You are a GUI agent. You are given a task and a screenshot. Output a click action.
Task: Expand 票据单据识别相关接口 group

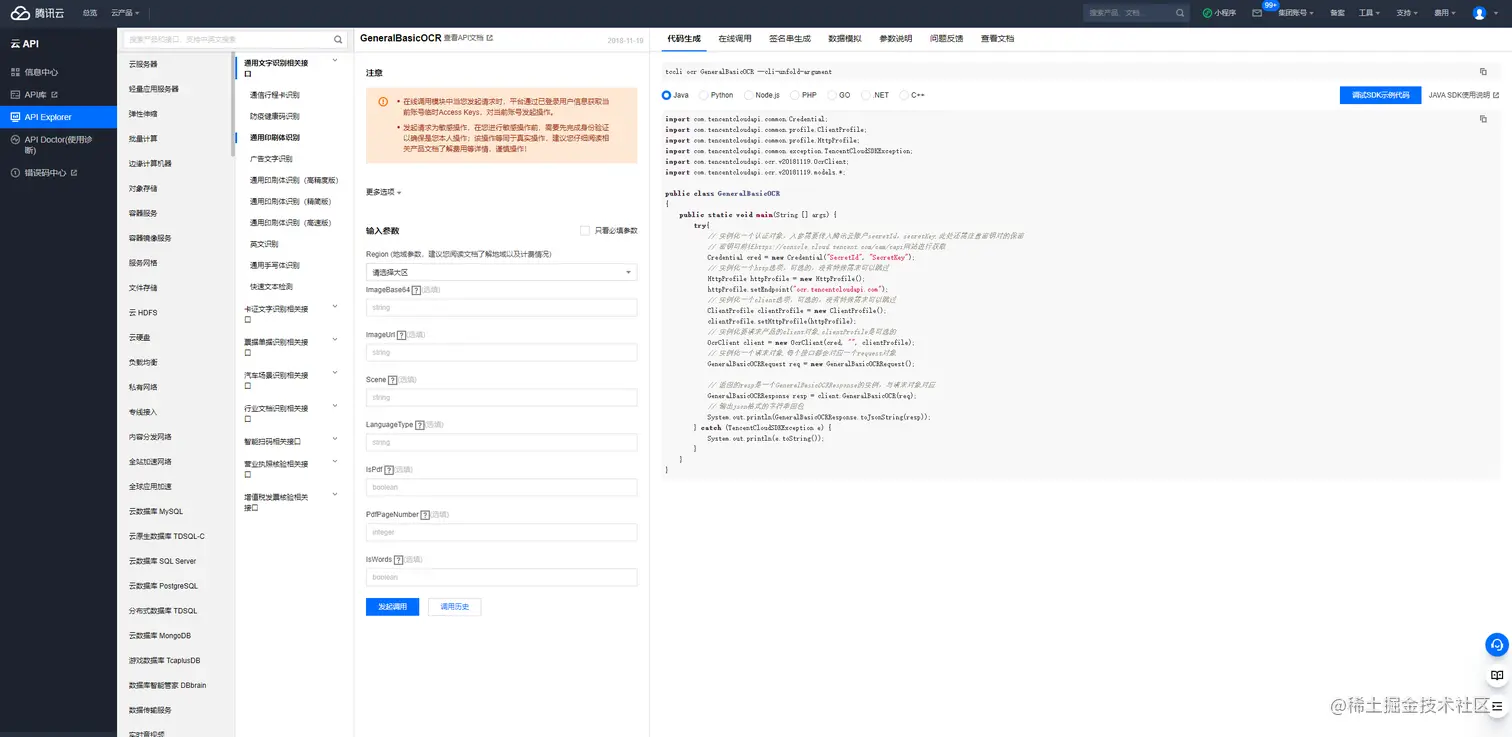(335, 341)
